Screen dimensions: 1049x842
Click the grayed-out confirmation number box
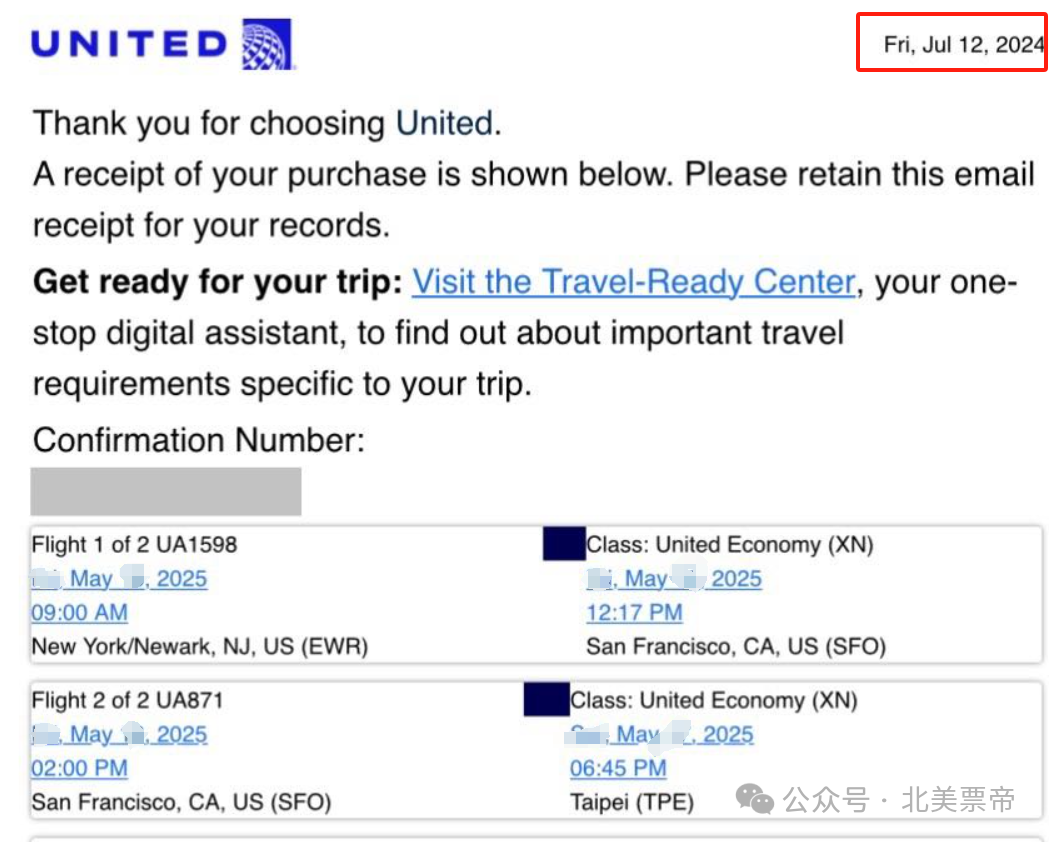[166, 492]
